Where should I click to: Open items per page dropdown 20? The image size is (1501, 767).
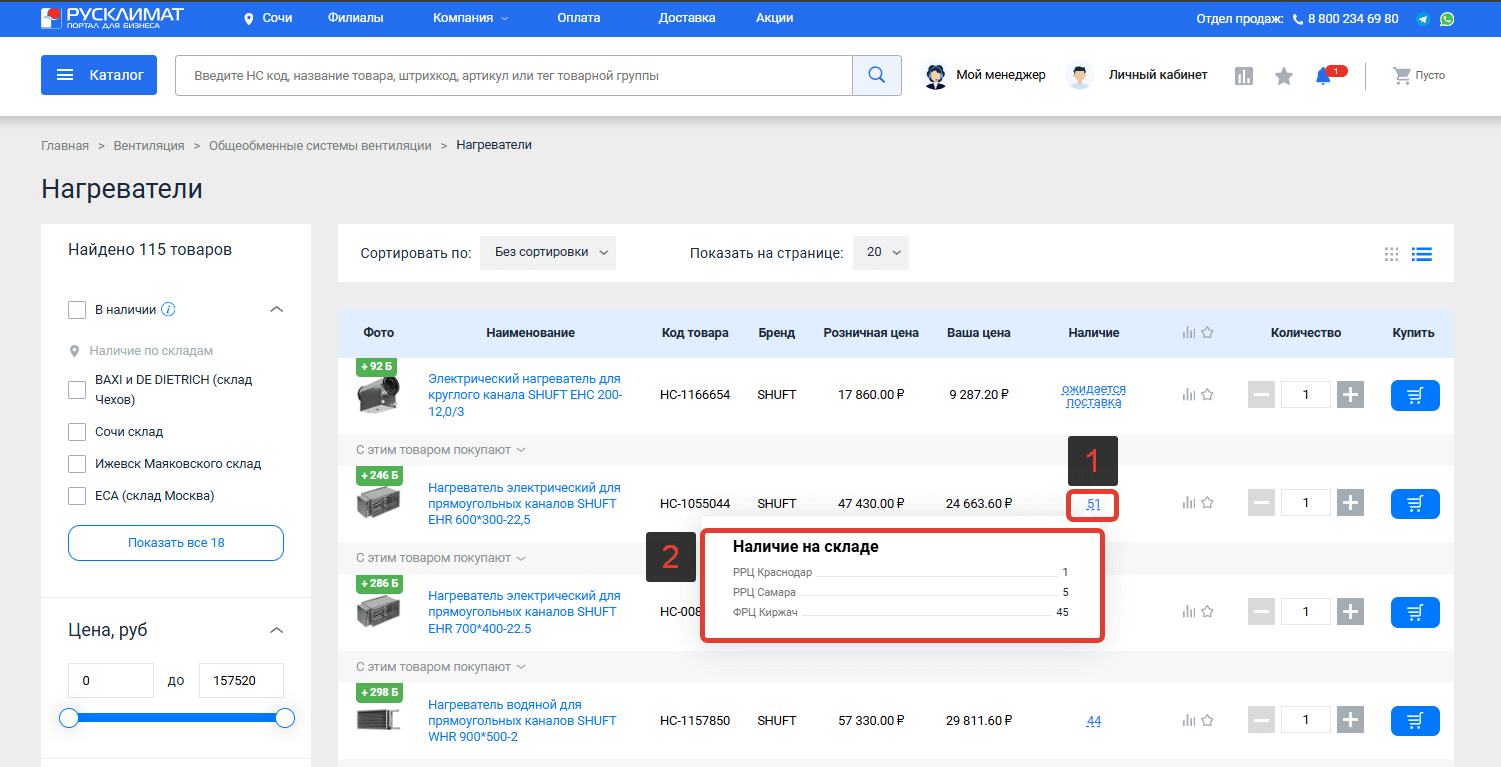(x=881, y=253)
